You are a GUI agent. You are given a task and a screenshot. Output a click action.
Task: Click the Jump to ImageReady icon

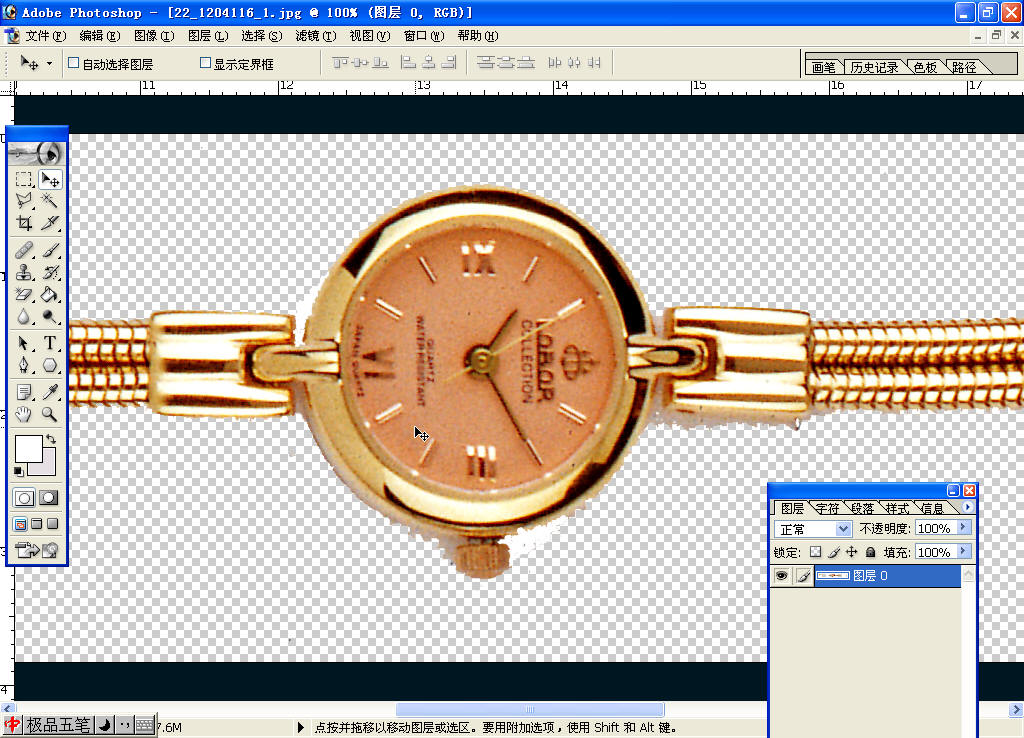coord(36,550)
